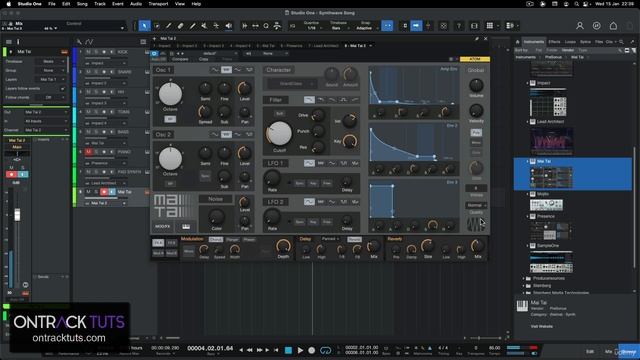Viewport: 640px width, 360px height.
Task: Click the automation curve icon above tracks
Action: point(89,42)
